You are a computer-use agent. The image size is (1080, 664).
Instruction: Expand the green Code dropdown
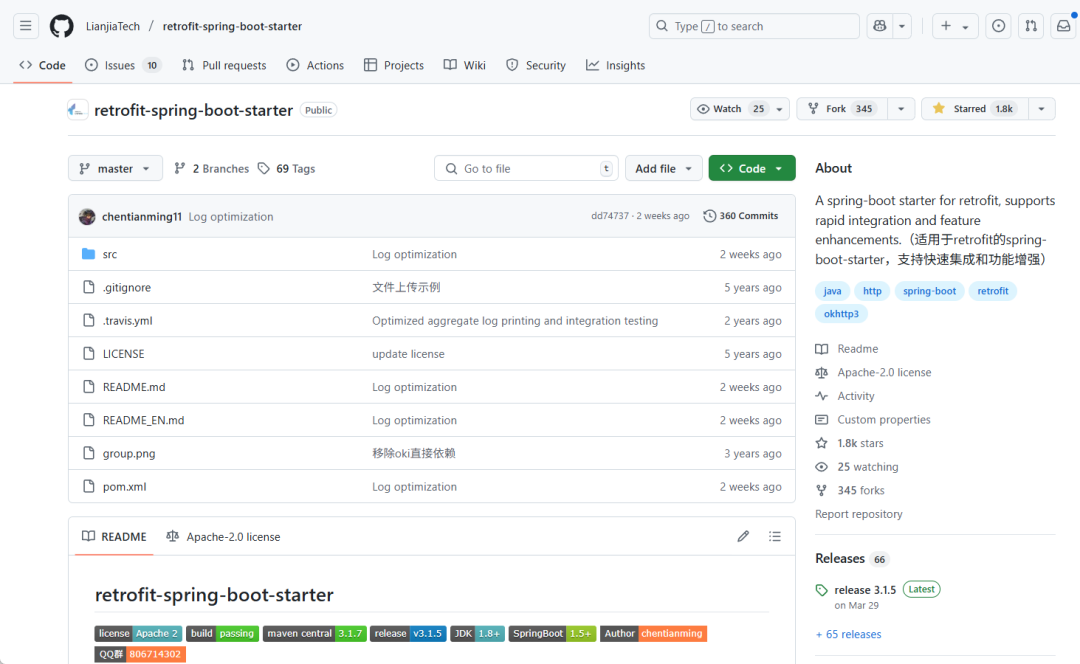pos(751,168)
